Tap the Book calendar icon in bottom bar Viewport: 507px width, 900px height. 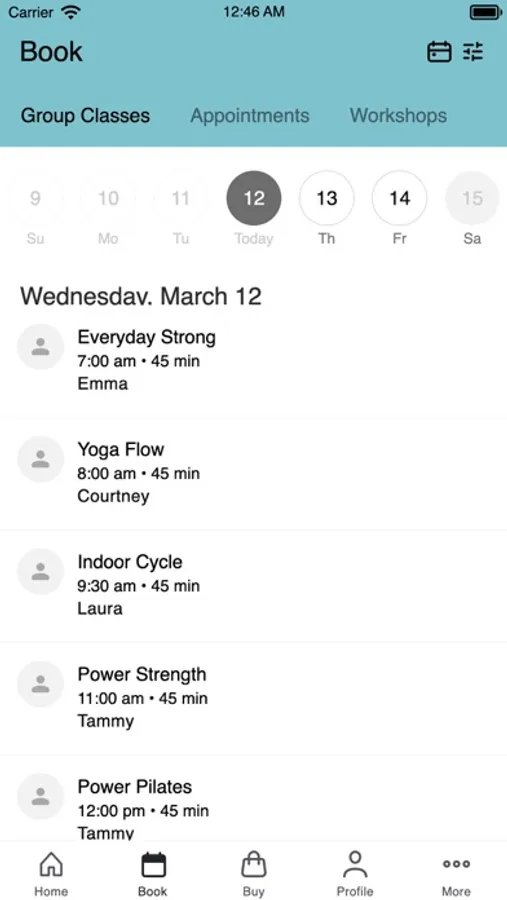[x=153, y=864]
